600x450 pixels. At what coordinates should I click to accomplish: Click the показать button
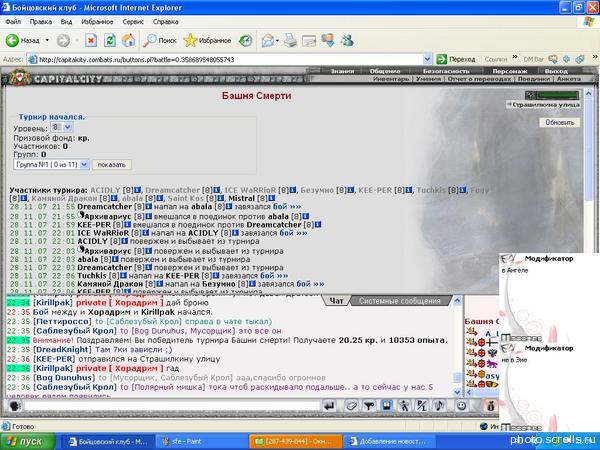[112, 165]
